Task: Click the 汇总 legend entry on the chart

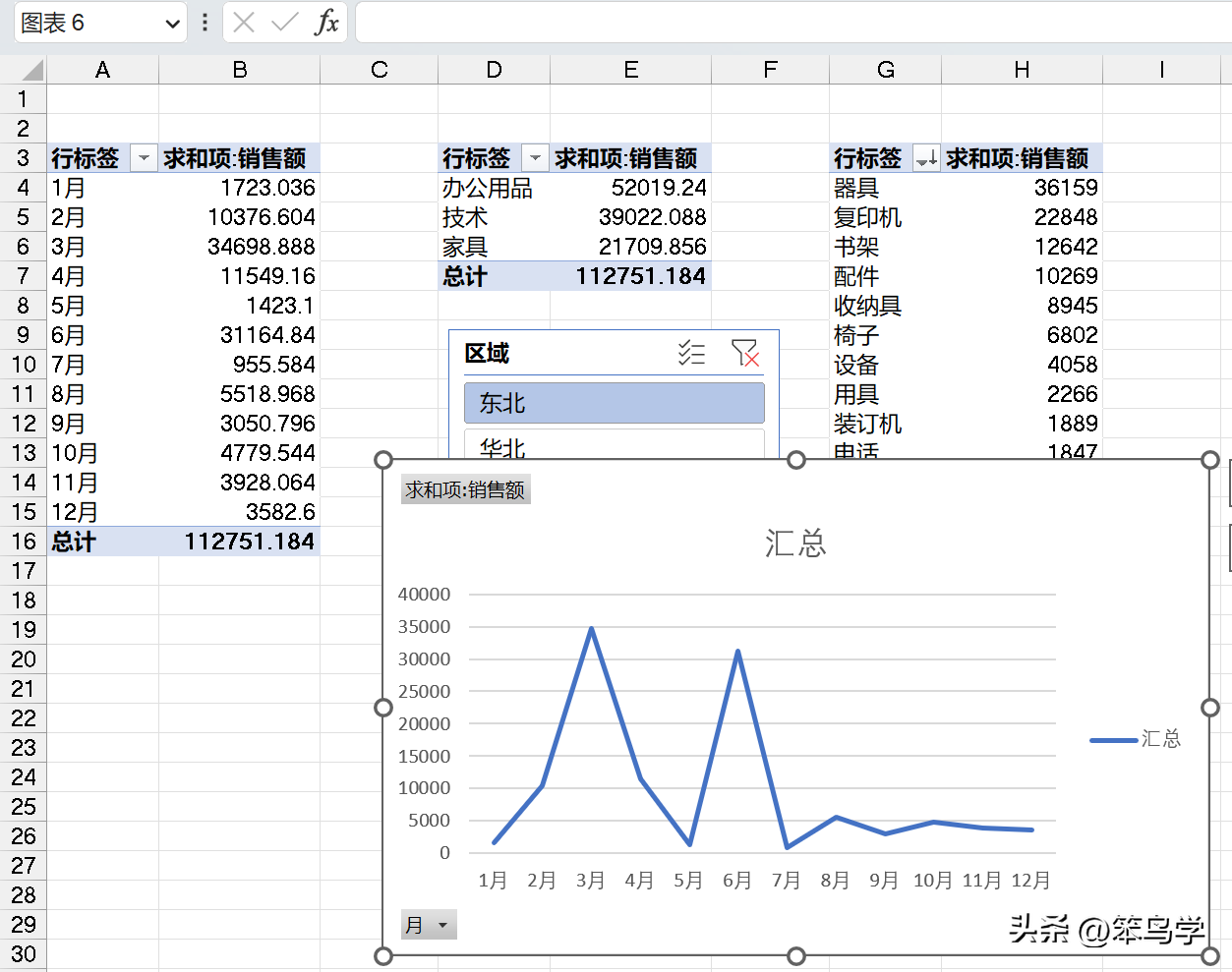Action: (1136, 739)
